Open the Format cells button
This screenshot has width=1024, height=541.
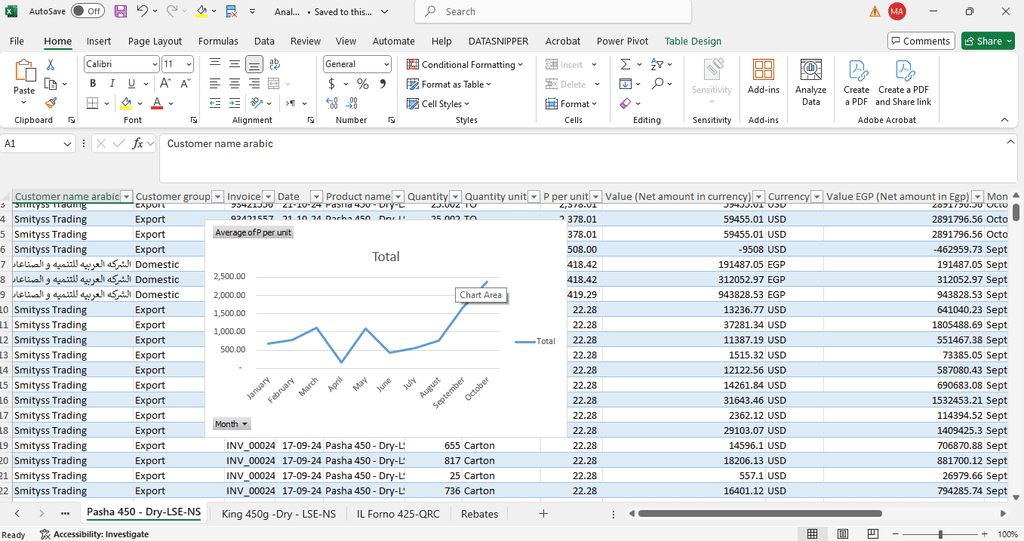point(571,103)
